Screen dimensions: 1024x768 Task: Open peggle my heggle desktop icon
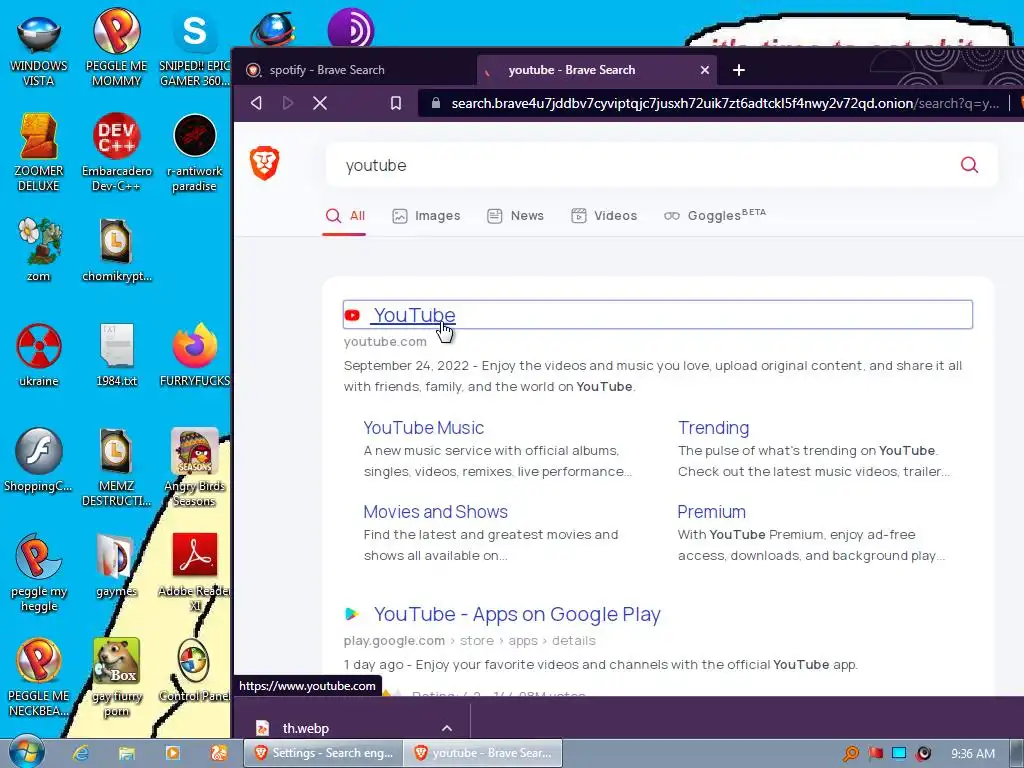(39, 573)
